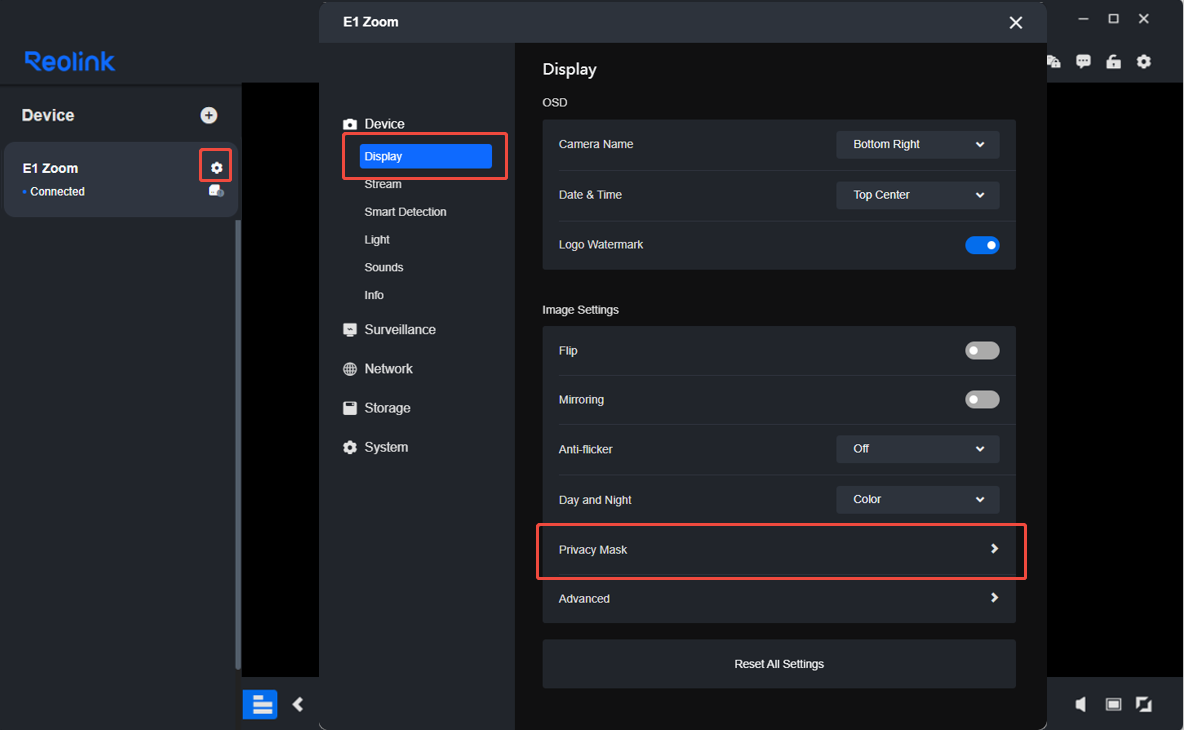This screenshot has height=730, width=1184.
Task: Click the Device camera icon
Action: pos(350,124)
